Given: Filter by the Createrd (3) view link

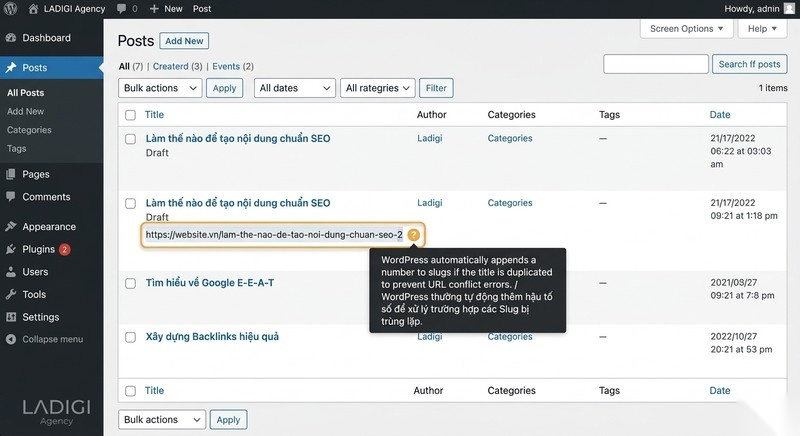Looking at the screenshot, I should [x=178, y=66].
